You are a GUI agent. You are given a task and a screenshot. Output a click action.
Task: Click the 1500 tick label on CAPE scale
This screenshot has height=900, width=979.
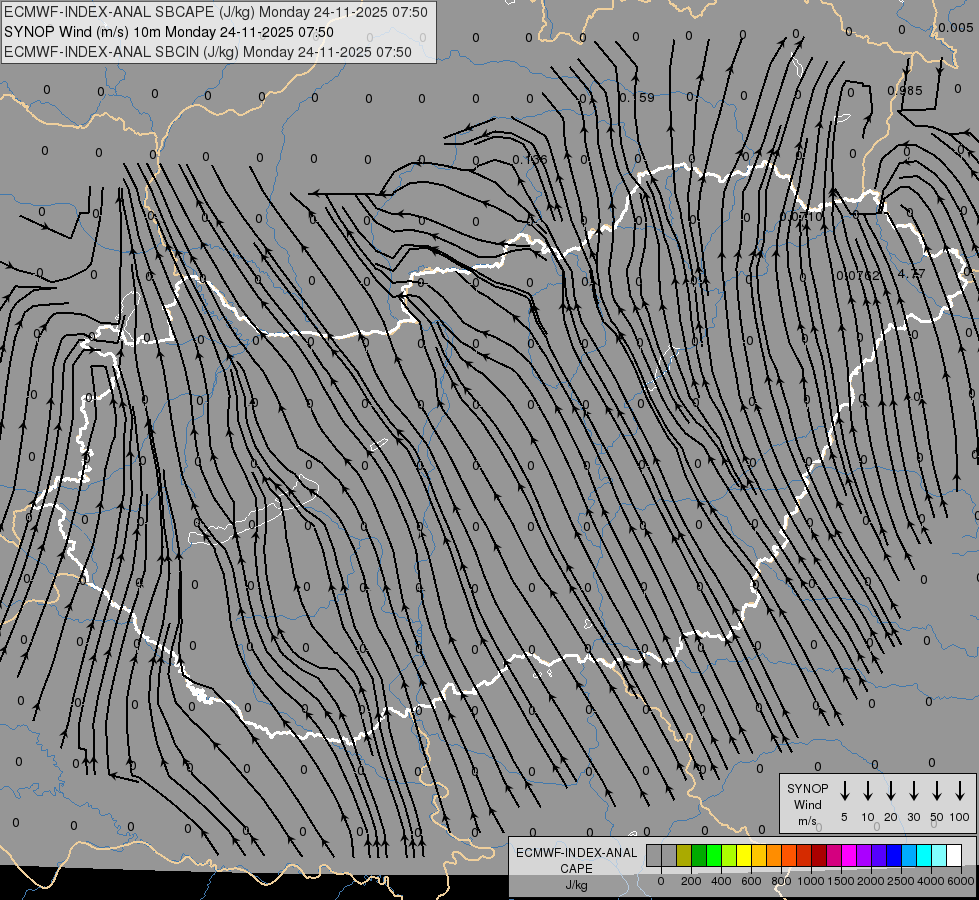point(841,881)
